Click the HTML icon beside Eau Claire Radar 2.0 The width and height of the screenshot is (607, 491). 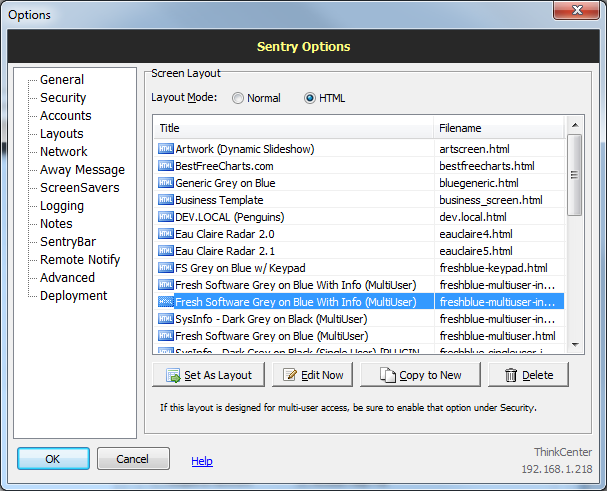click(166, 234)
